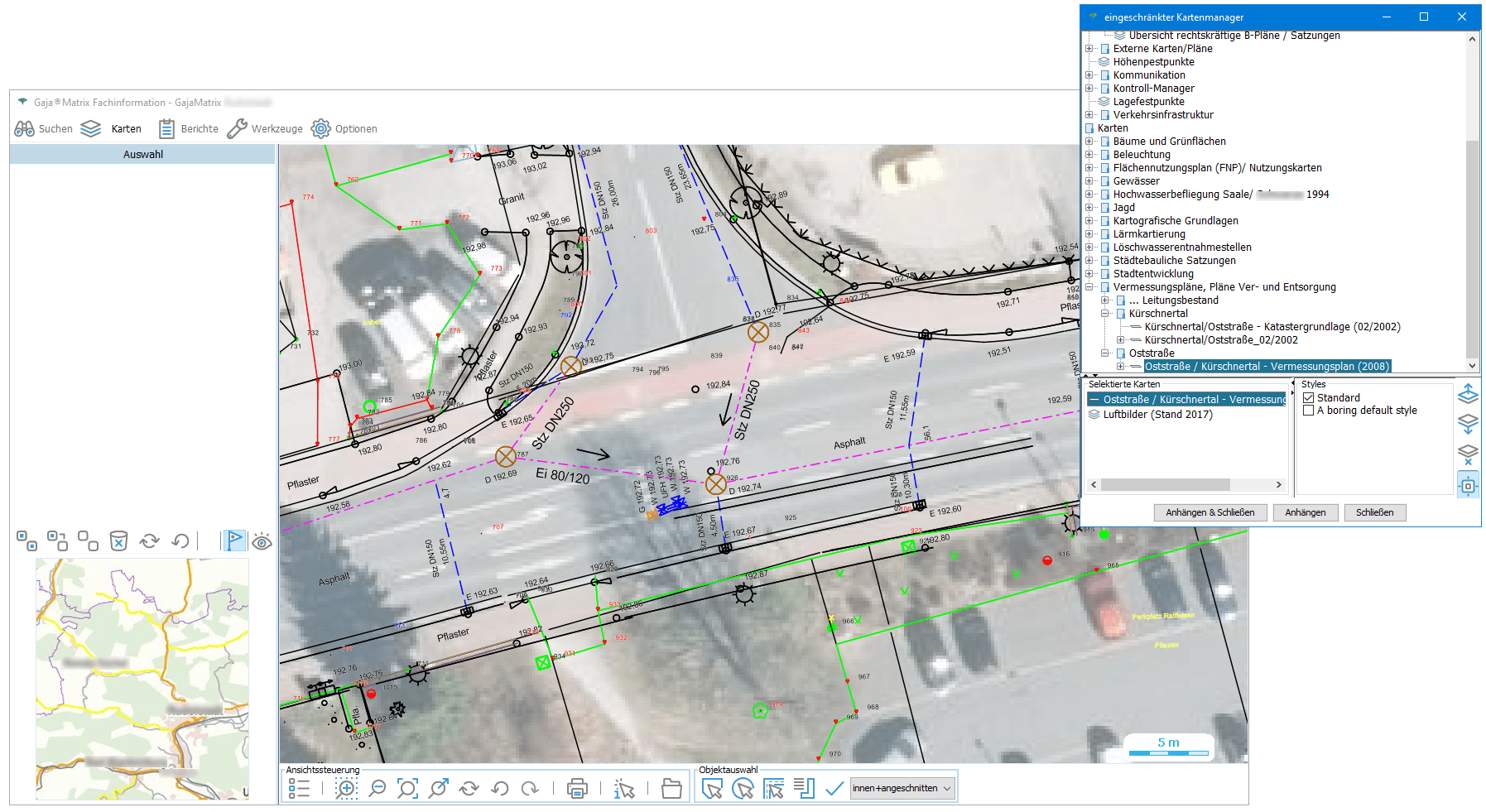This screenshot has width=1486, height=812.
Task: Expand the 'Bäume und Grünflächen' tree node
Action: [1089, 142]
